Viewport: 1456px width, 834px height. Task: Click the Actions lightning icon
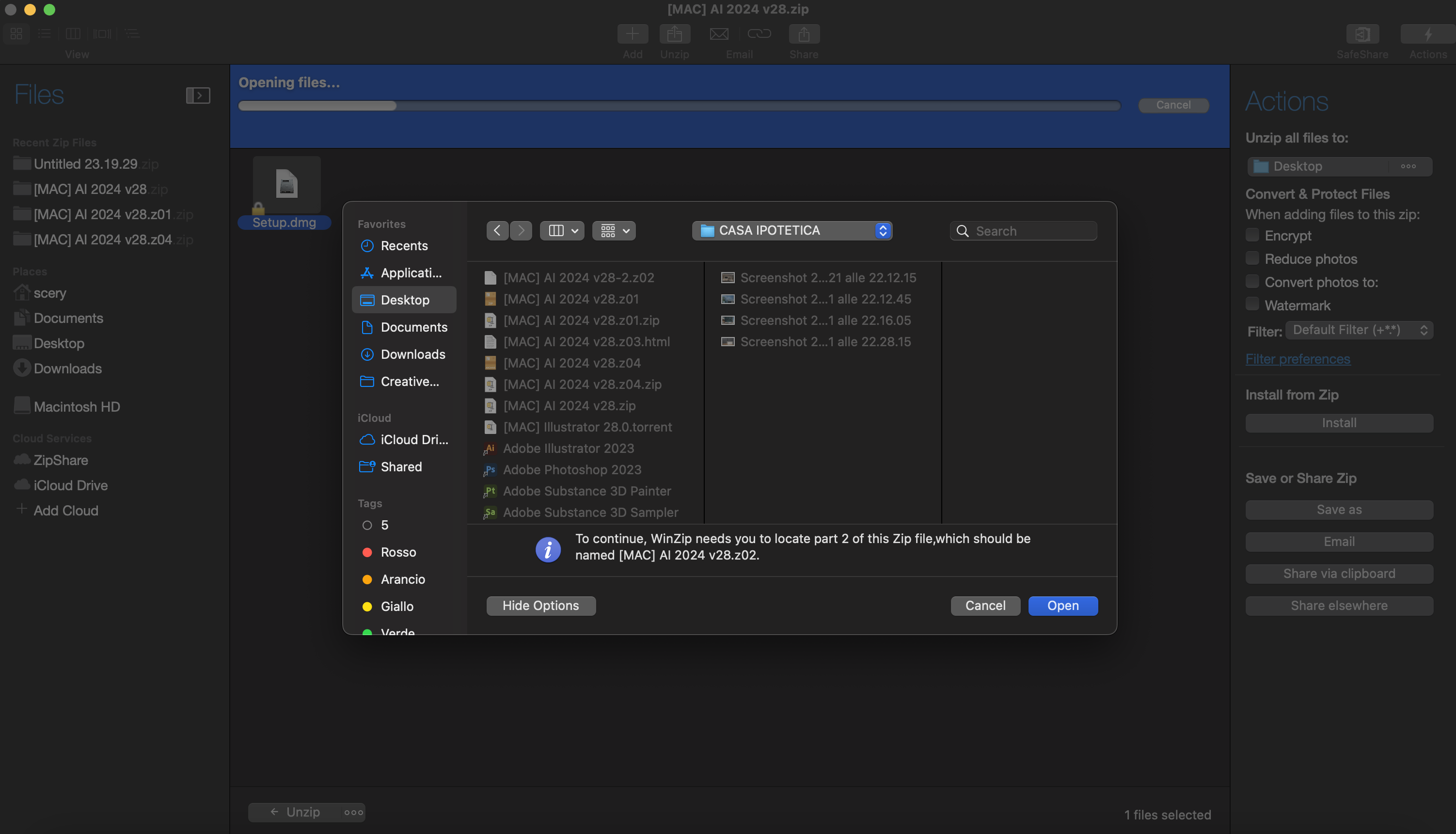coord(1428,34)
